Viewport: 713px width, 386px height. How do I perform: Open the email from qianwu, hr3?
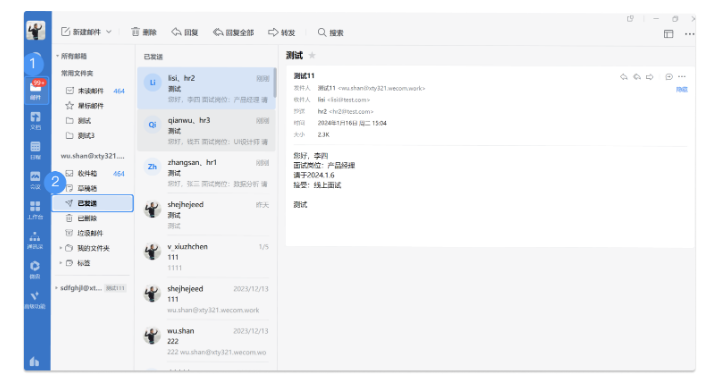pyautogui.click(x=206, y=130)
